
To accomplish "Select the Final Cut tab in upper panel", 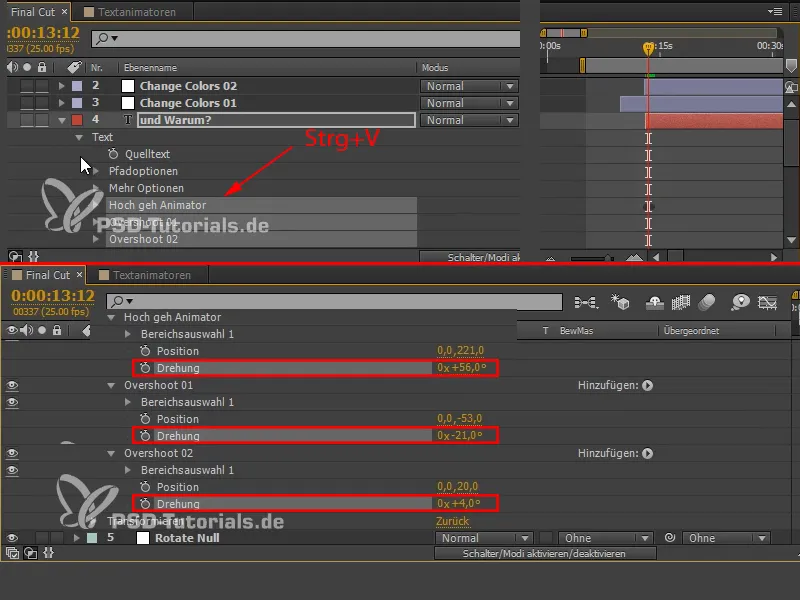I will pyautogui.click(x=33, y=12).
